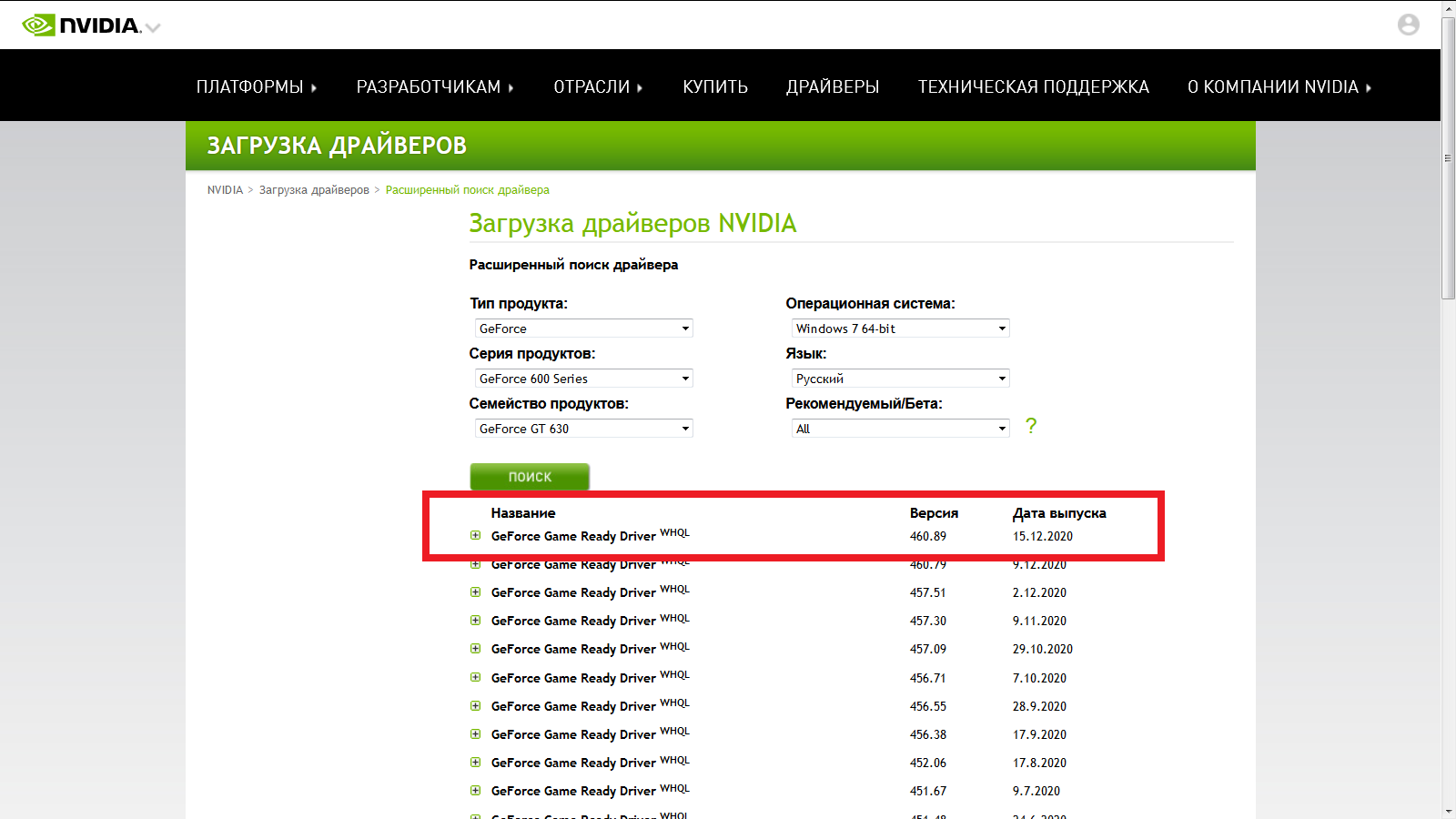1456x819 pixels.
Task: Click the Загрузка драйверов NVIDIA page heading
Action: click(x=632, y=224)
